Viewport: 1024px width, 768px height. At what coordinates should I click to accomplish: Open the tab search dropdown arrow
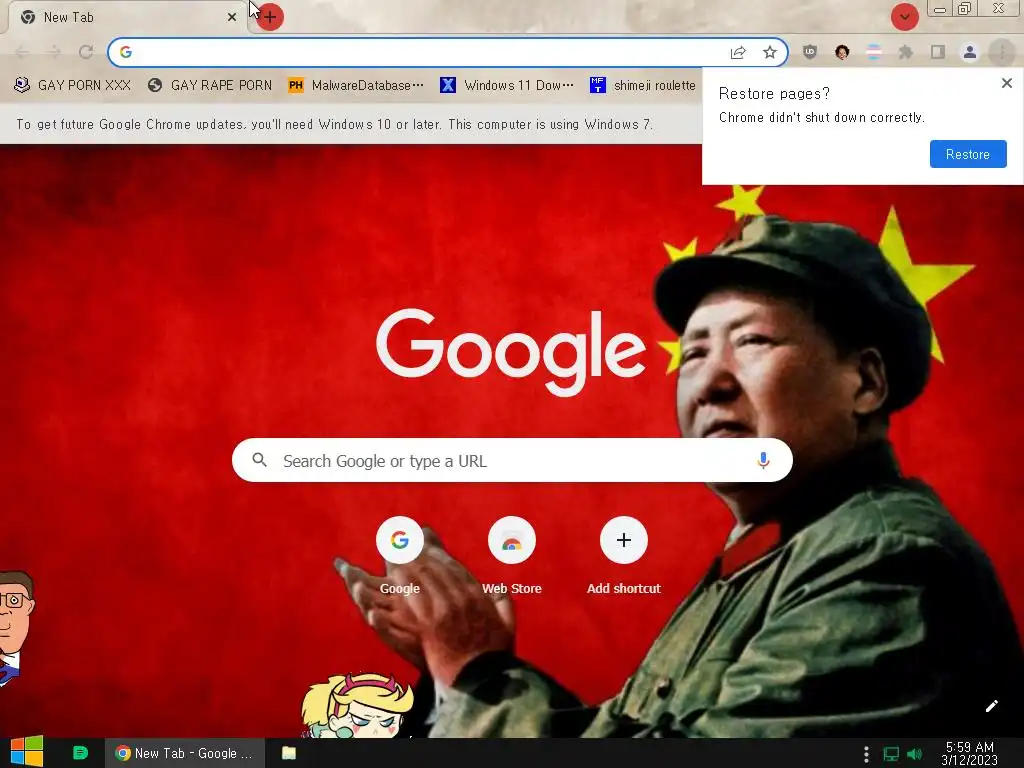[x=904, y=17]
